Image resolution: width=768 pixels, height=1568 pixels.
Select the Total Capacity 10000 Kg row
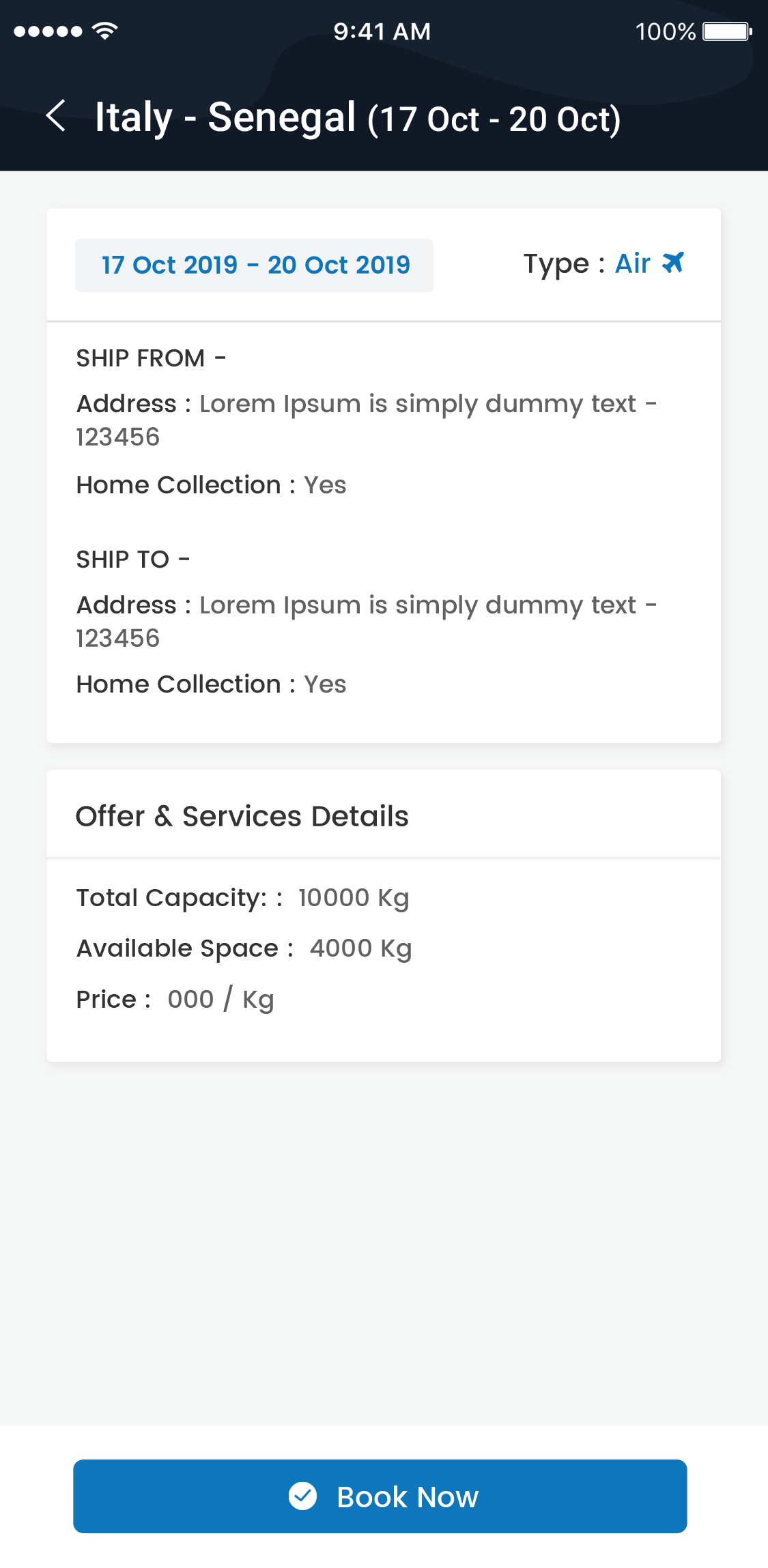(x=242, y=898)
